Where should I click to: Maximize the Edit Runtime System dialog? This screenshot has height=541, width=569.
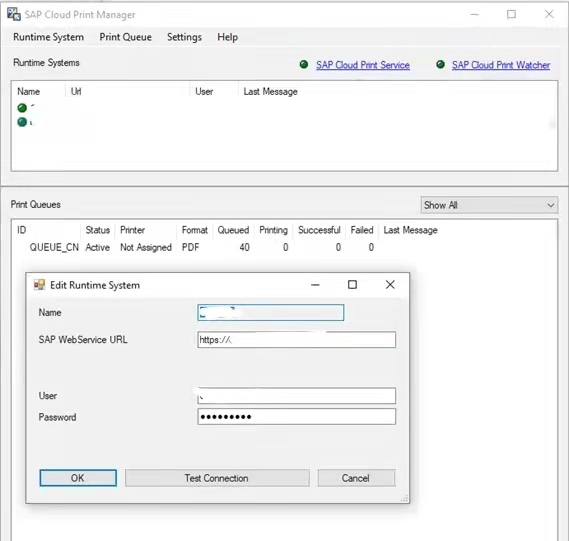pyautogui.click(x=352, y=284)
